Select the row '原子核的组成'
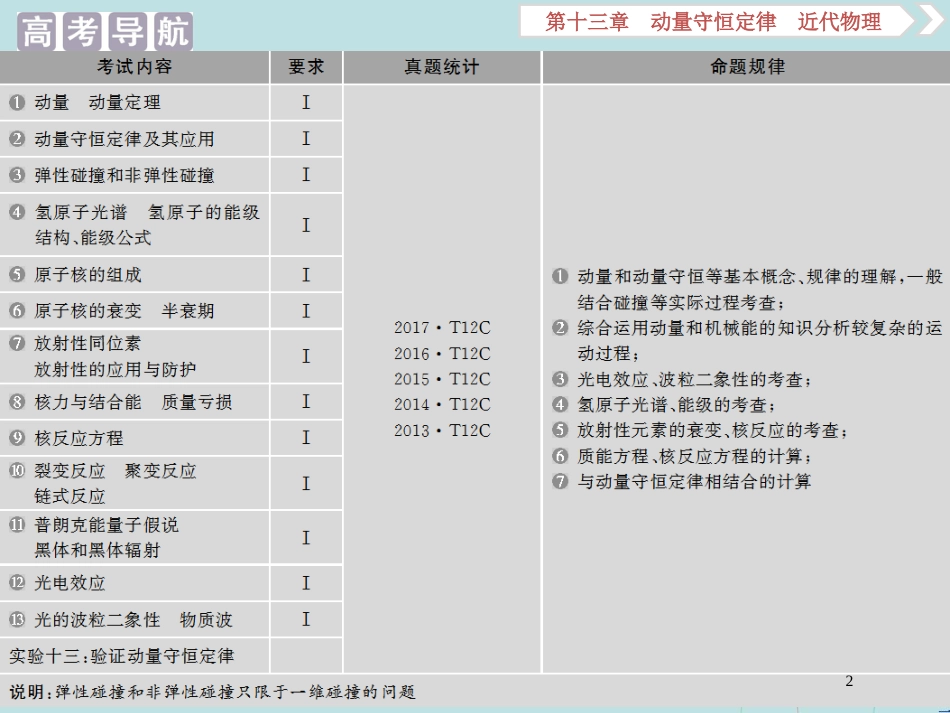Screen dimensions: 950x713 [x=135, y=275]
